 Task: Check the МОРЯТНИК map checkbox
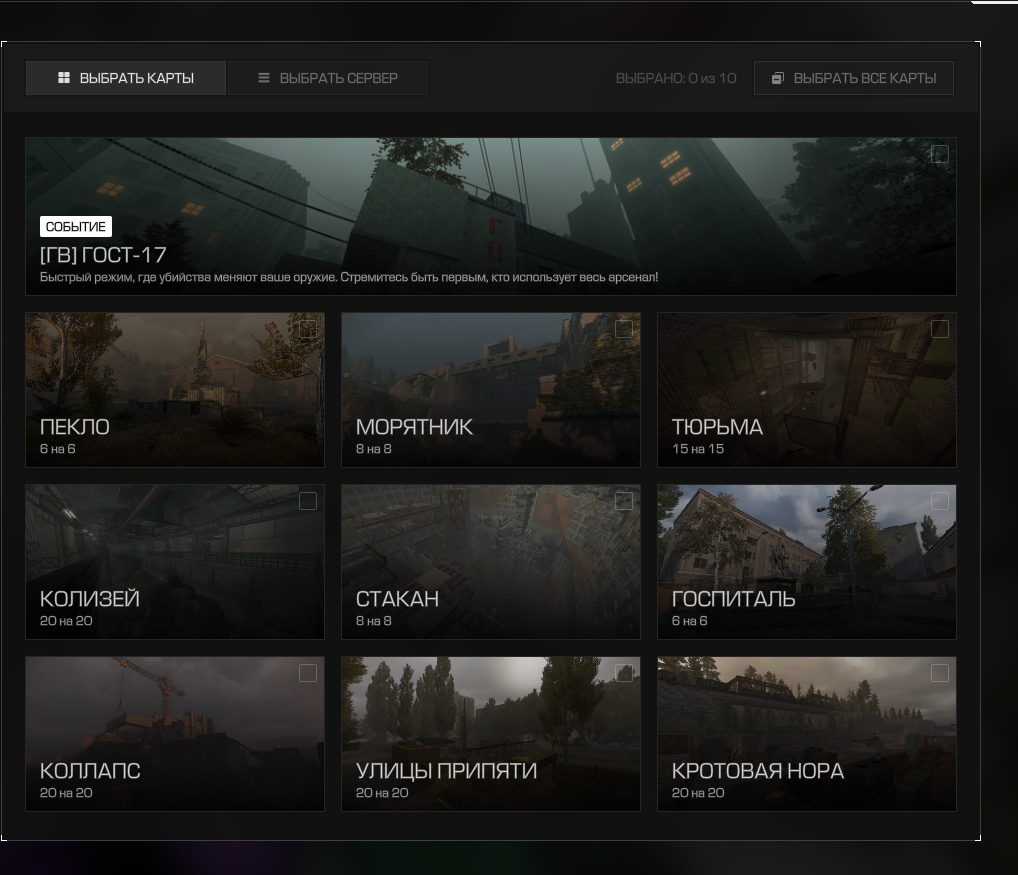click(x=624, y=329)
